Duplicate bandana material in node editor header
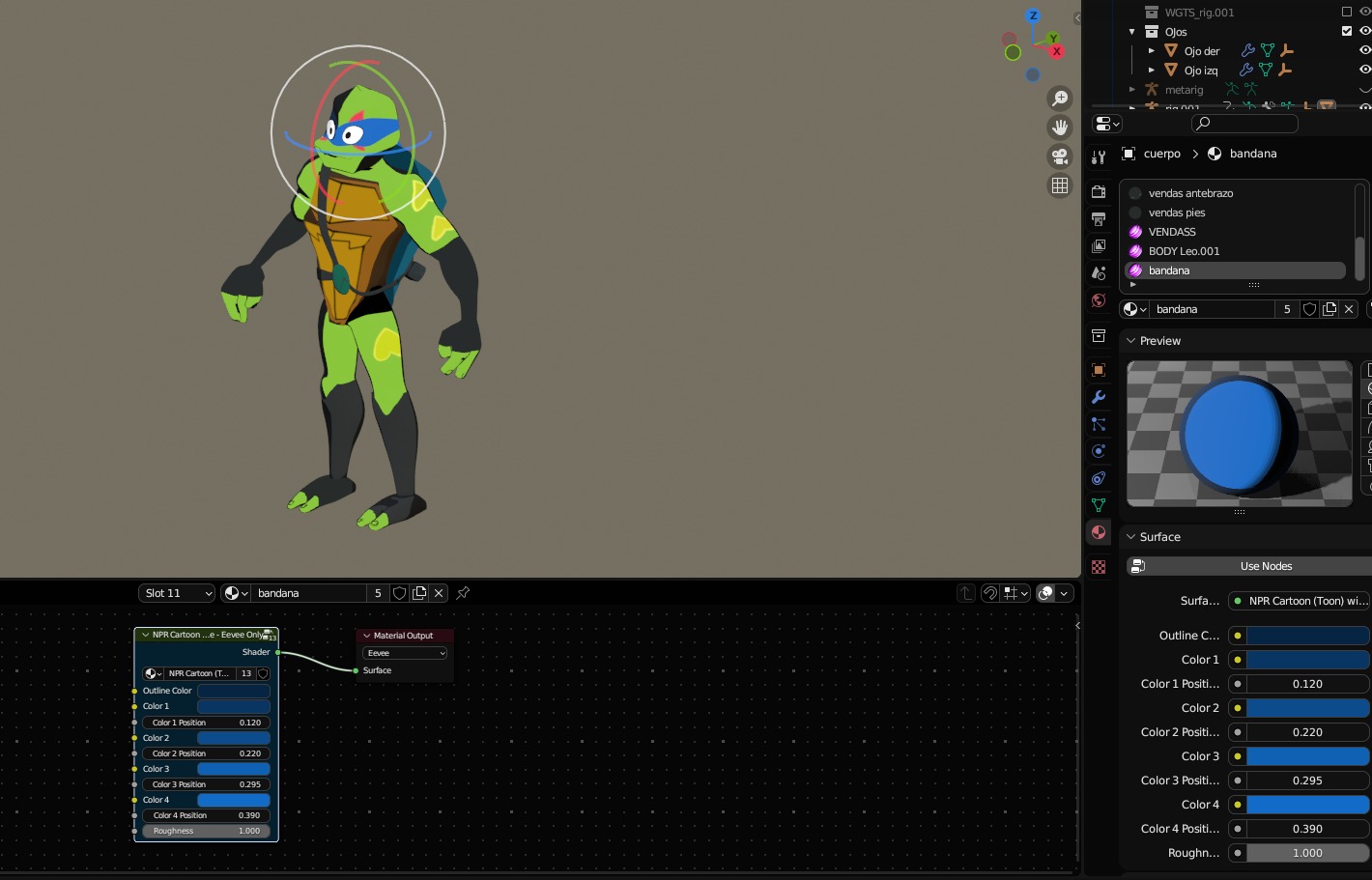This screenshot has width=1372, height=880. [419, 593]
